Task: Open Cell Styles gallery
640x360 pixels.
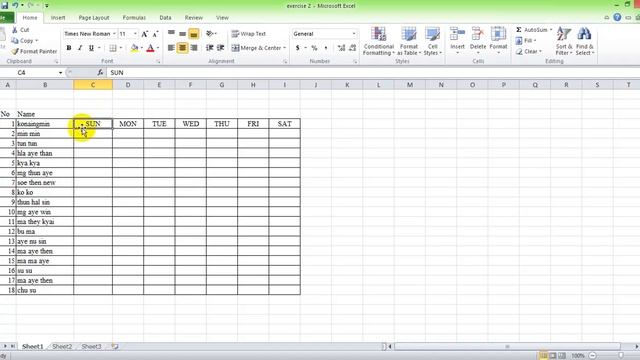Action: 432,41
